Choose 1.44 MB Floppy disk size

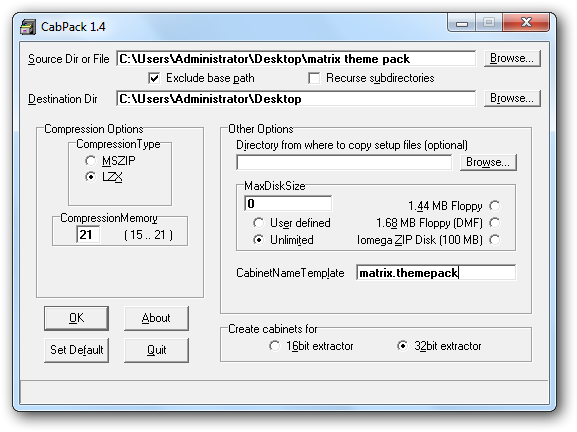click(x=495, y=206)
